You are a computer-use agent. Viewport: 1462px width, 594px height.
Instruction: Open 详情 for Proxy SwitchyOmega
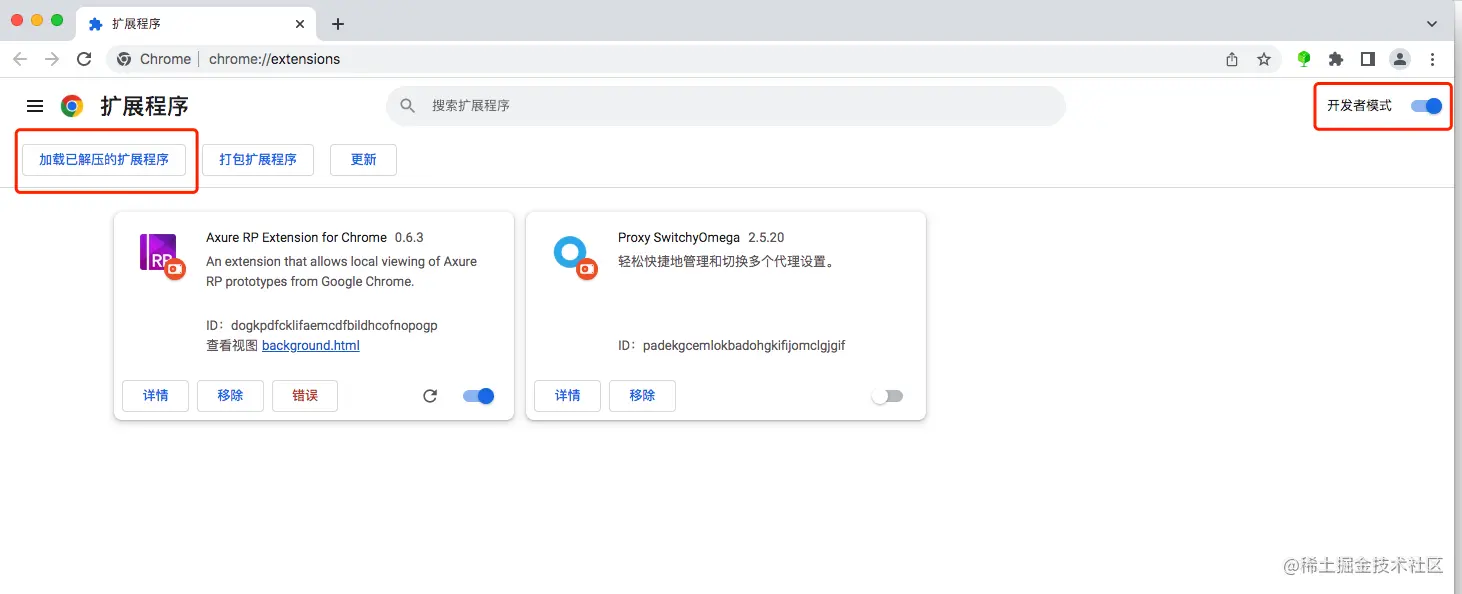coord(568,396)
